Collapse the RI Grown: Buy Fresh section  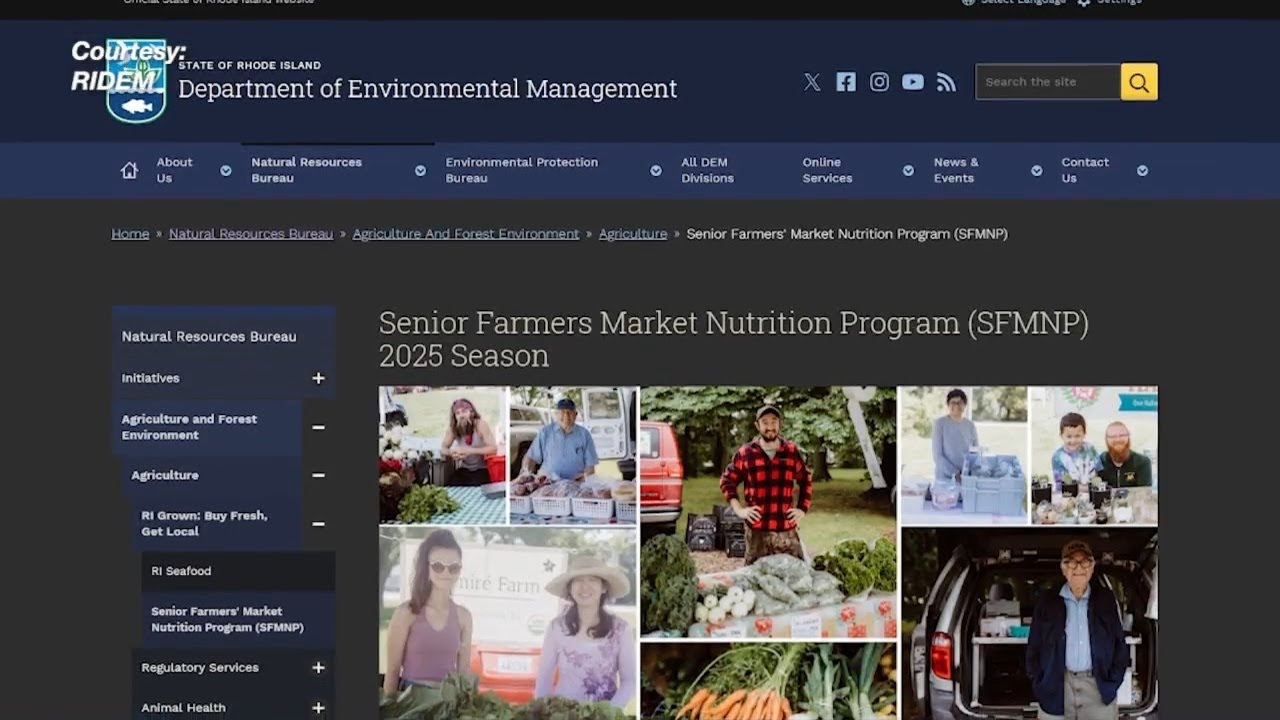point(318,523)
